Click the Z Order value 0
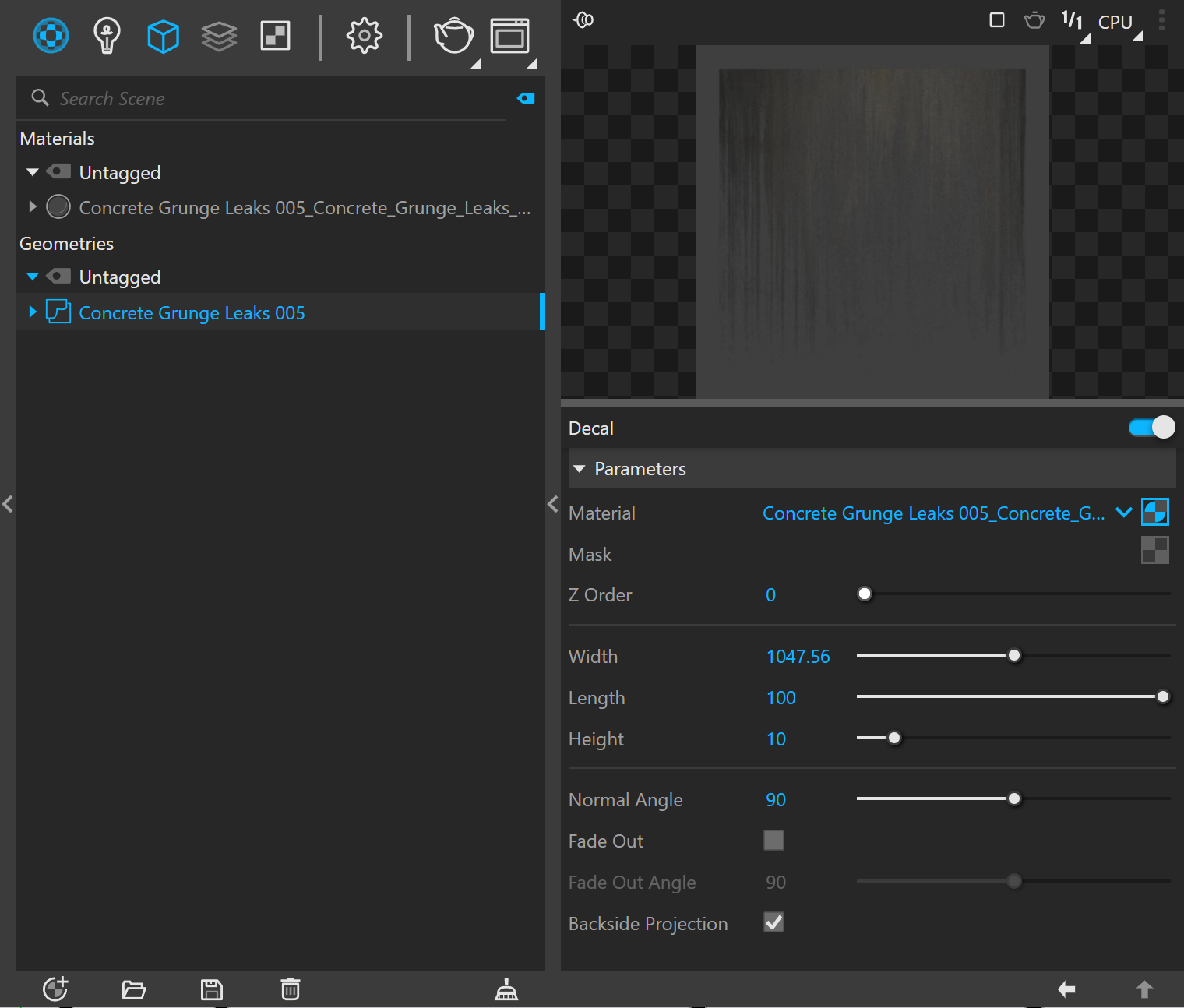This screenshot has width=1184, height=1008. coord(771,595)
